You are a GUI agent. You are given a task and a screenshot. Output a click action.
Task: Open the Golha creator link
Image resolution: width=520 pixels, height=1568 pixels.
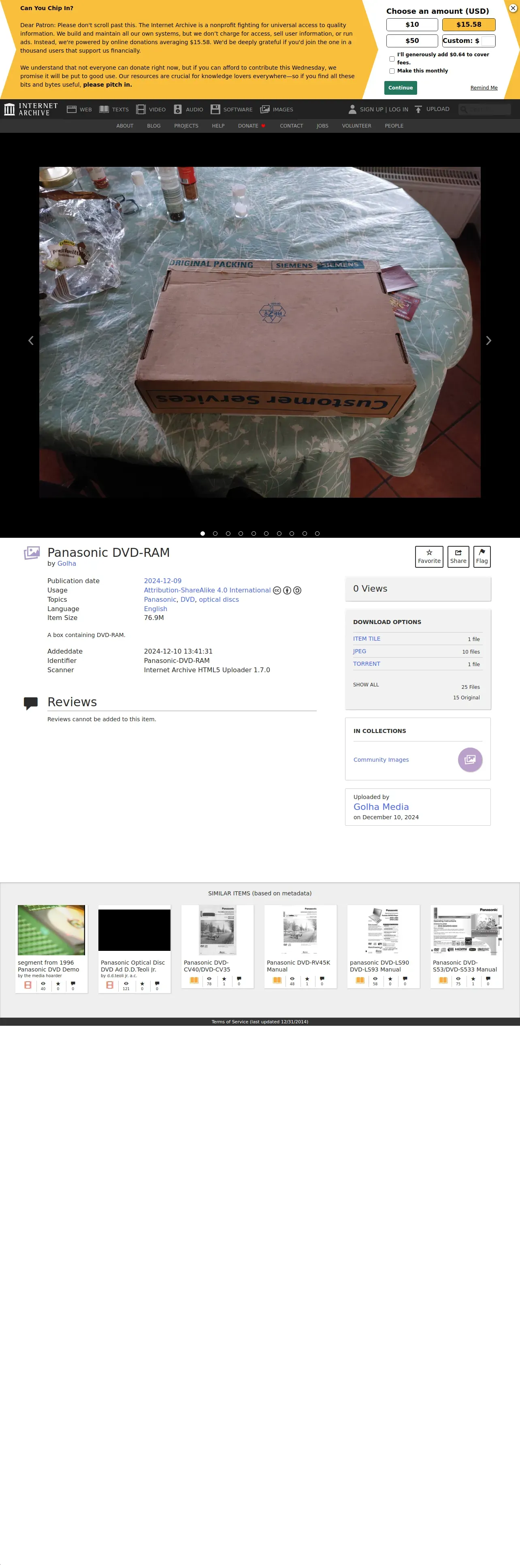coord(66,564)
